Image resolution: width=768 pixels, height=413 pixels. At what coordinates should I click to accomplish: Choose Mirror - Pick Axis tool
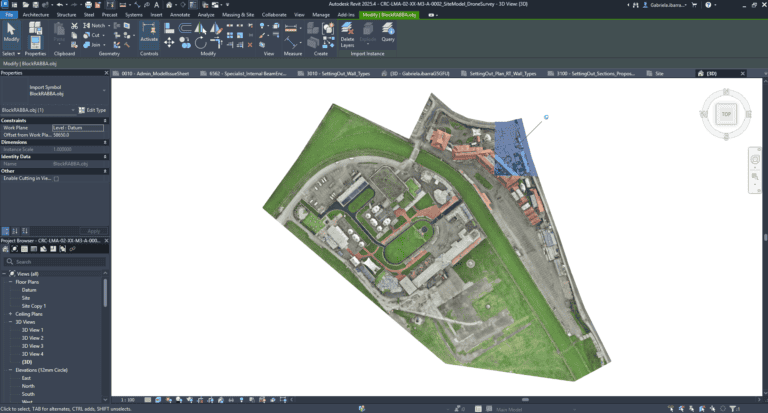click(x=200, y=28)
